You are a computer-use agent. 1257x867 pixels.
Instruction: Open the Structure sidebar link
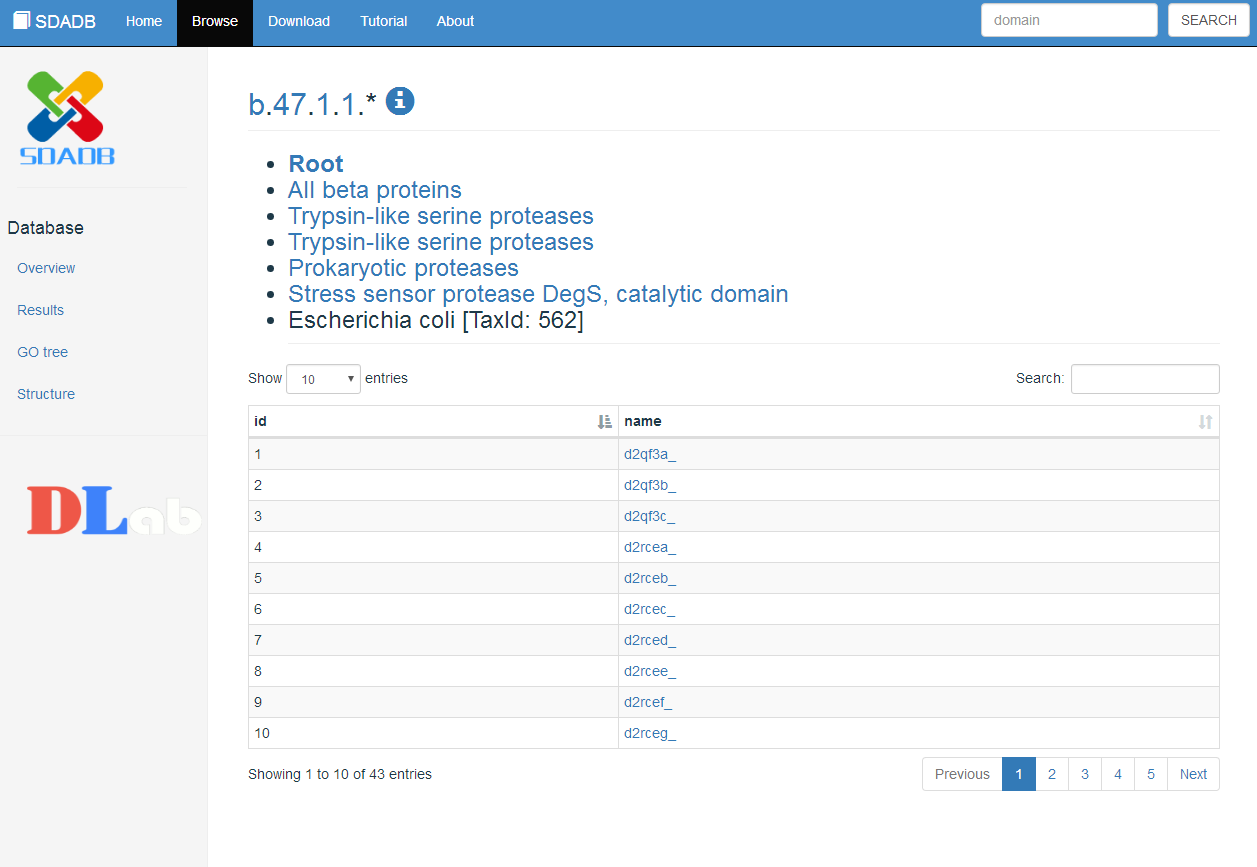pos(46,394)
